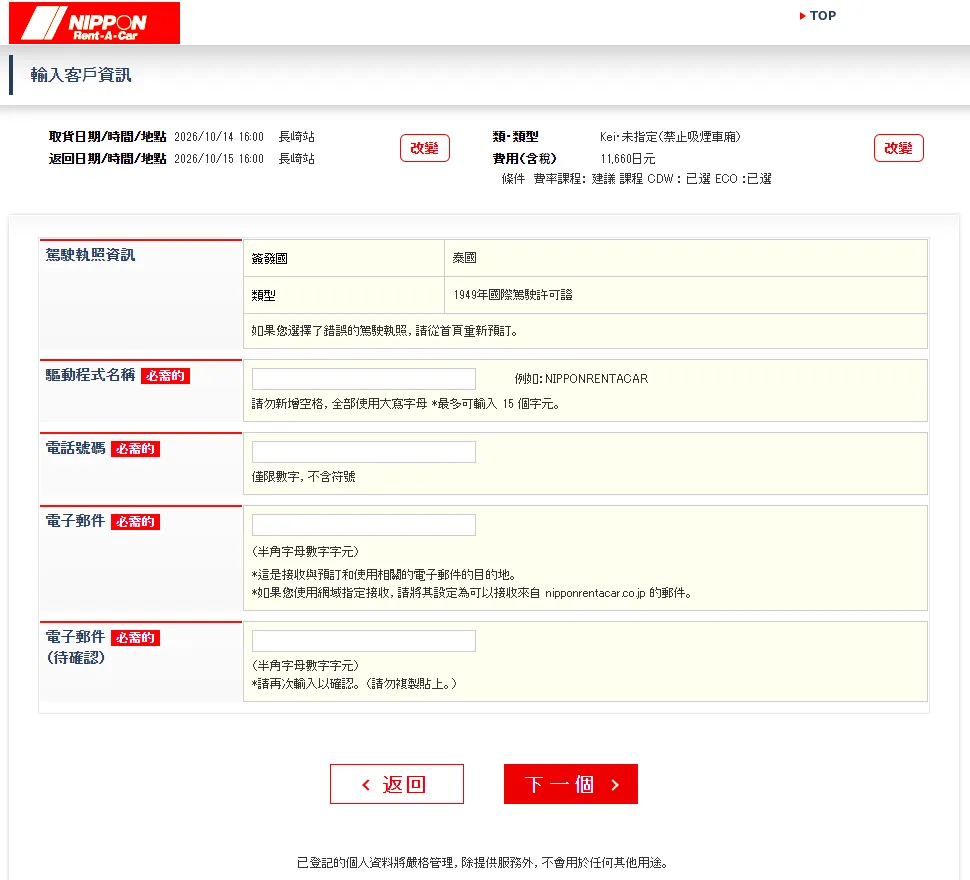Click the 費用(含稅) label

[x=525, y=159]
